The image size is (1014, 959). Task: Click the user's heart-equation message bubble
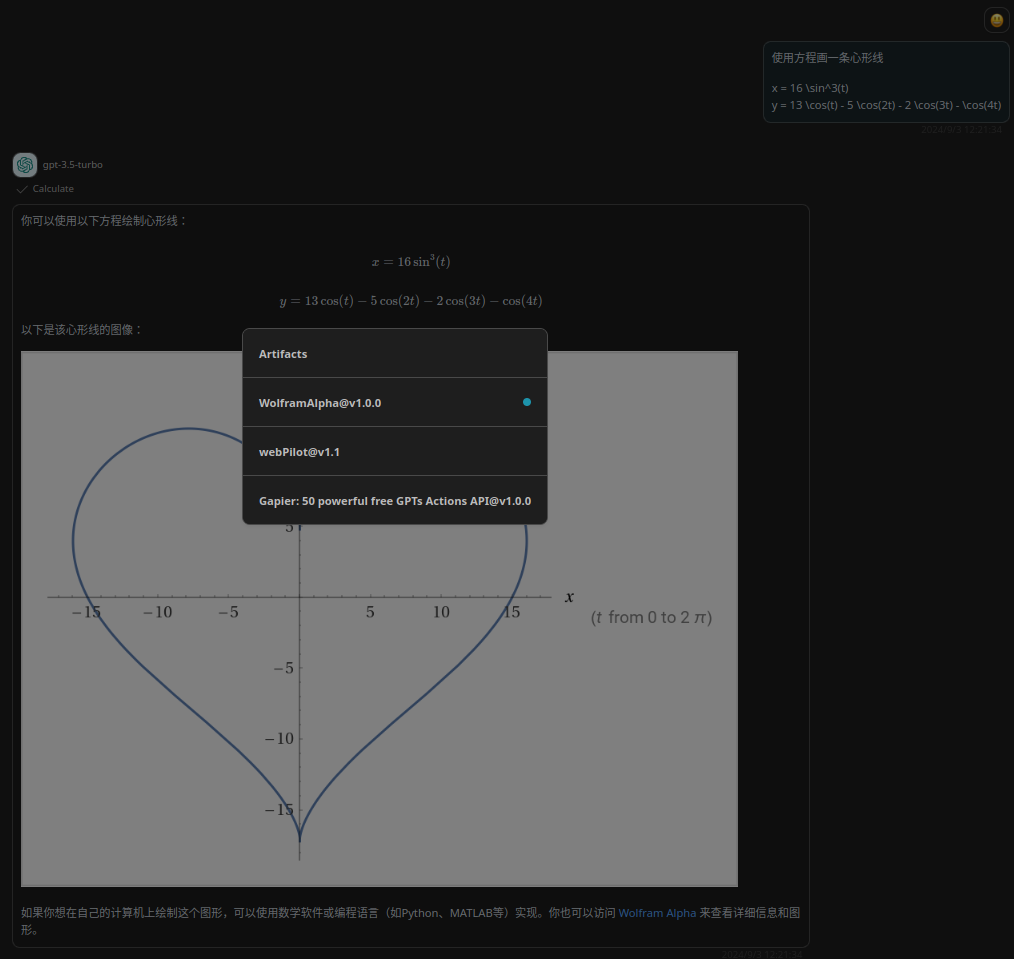[886, 82]
